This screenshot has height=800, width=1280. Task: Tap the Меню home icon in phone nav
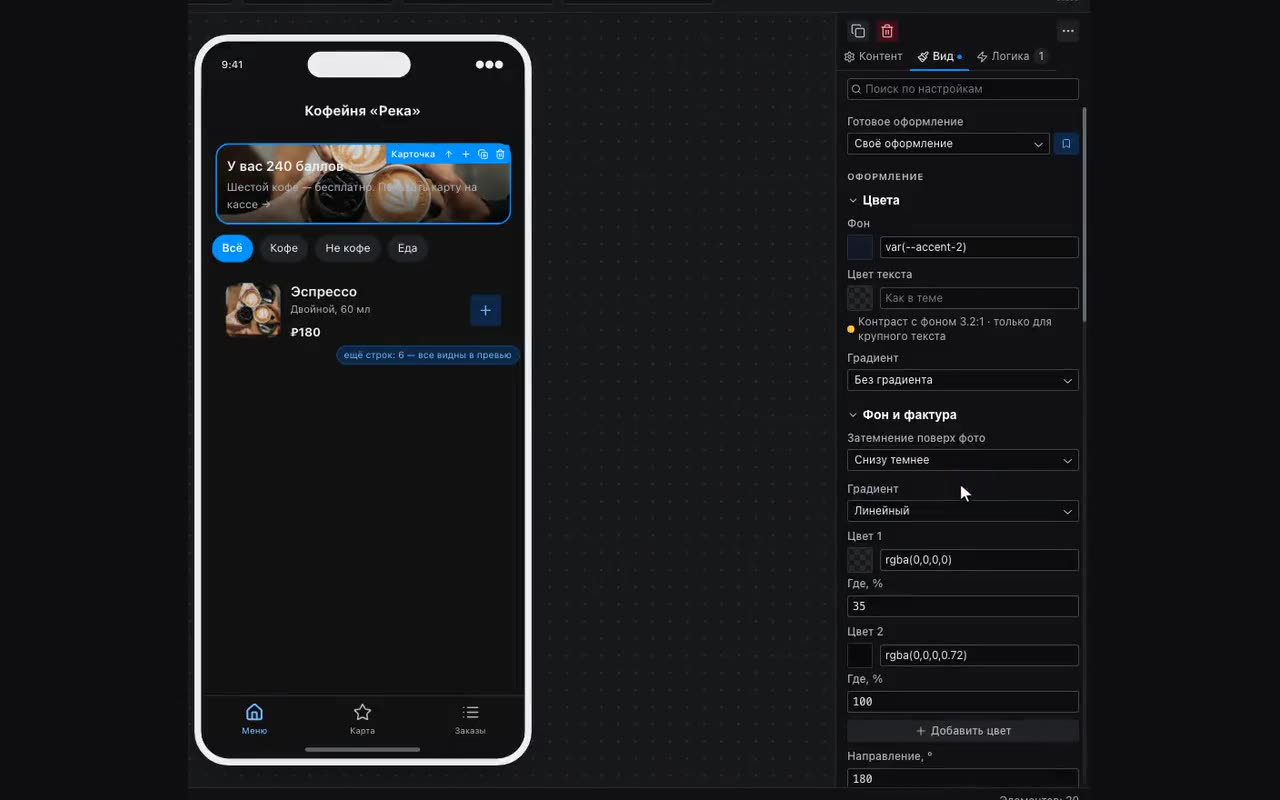click(254, 712)
